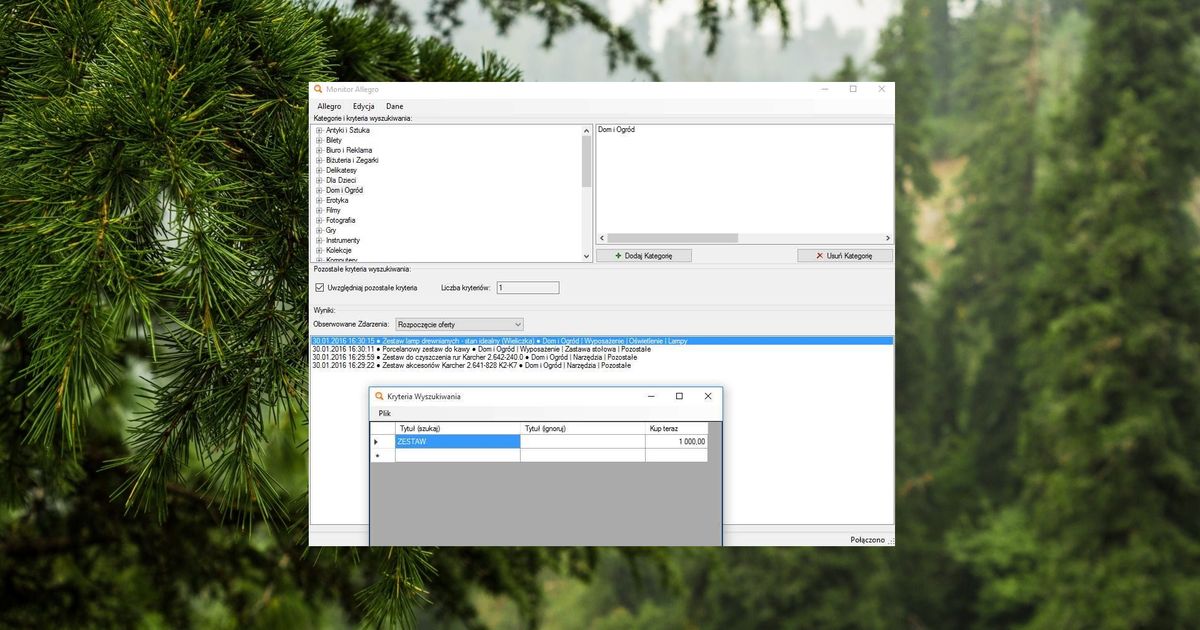Click the Liczba kryteriów input field
Image resolution: width=1200 pixels, height=630 pixels.
pos(527,287)
